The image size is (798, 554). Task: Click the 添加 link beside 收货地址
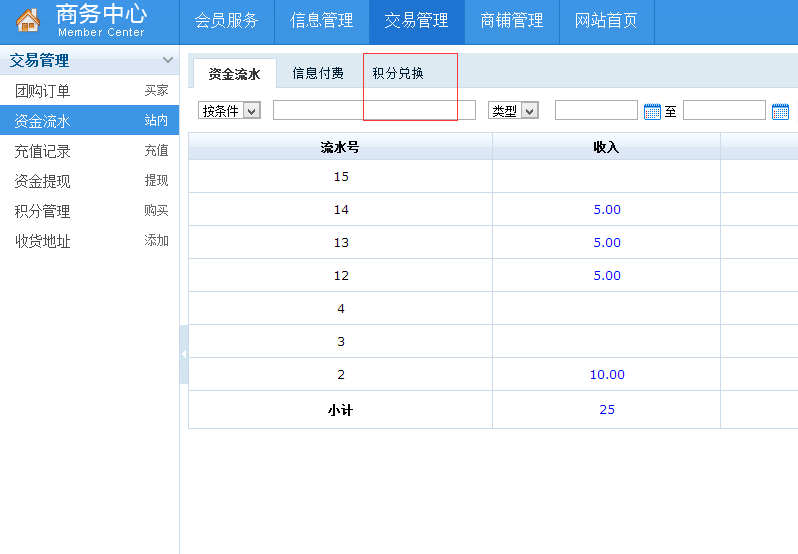coord(156,241)
